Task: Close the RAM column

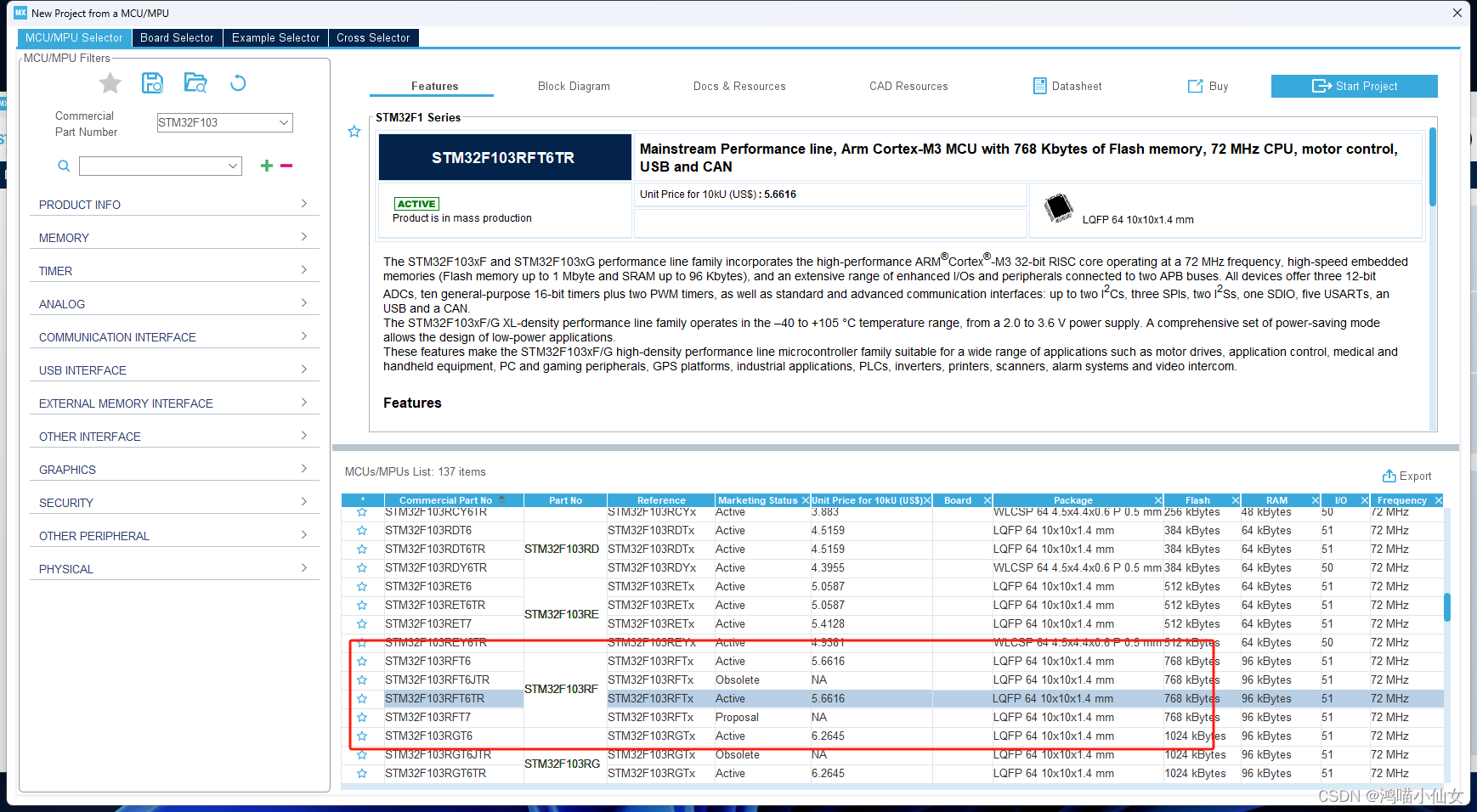Action: (1315, 500)
